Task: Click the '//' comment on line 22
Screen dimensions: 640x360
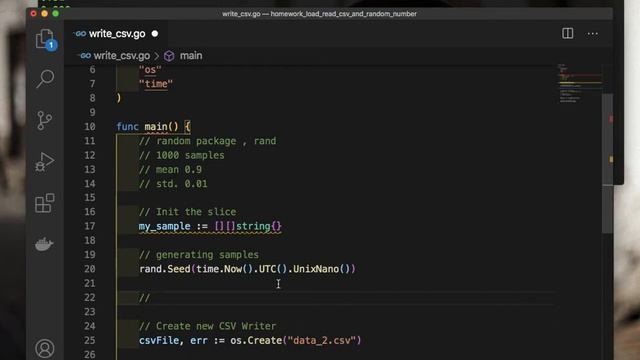Action: [144, 298]
